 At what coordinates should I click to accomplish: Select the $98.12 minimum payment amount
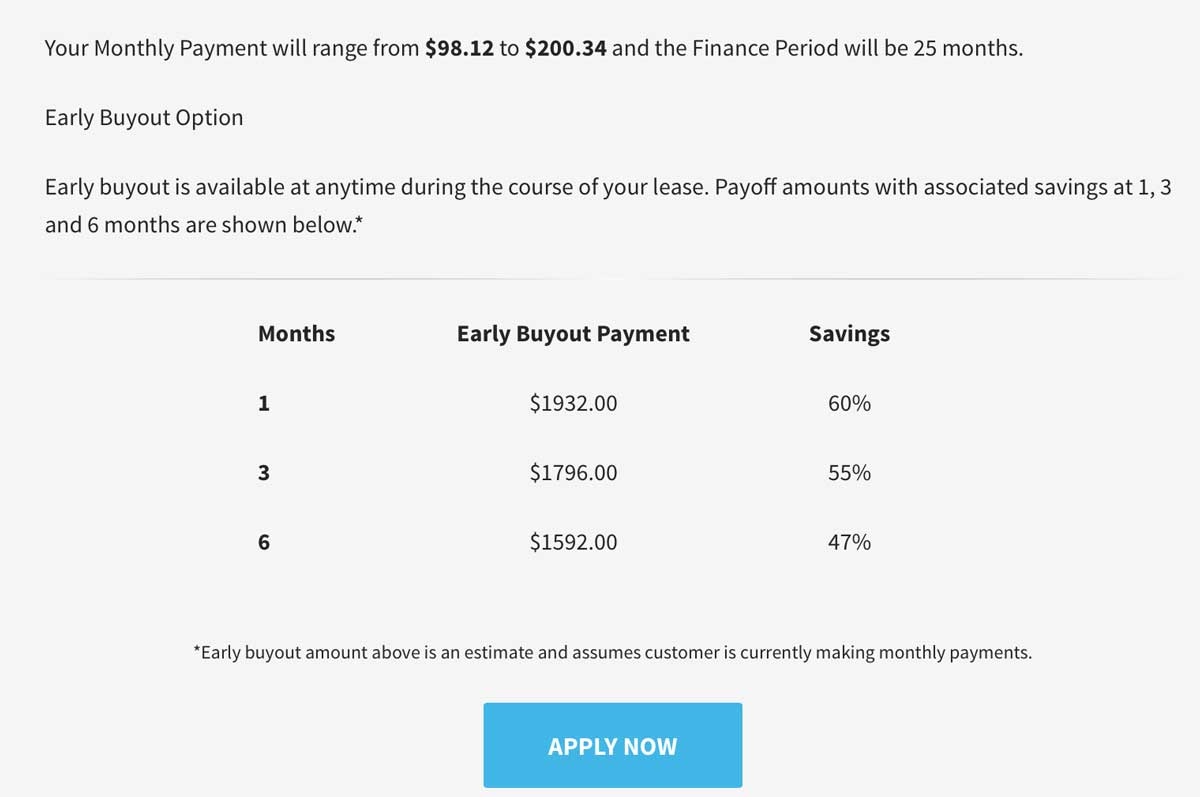click(x=460, y=47)
